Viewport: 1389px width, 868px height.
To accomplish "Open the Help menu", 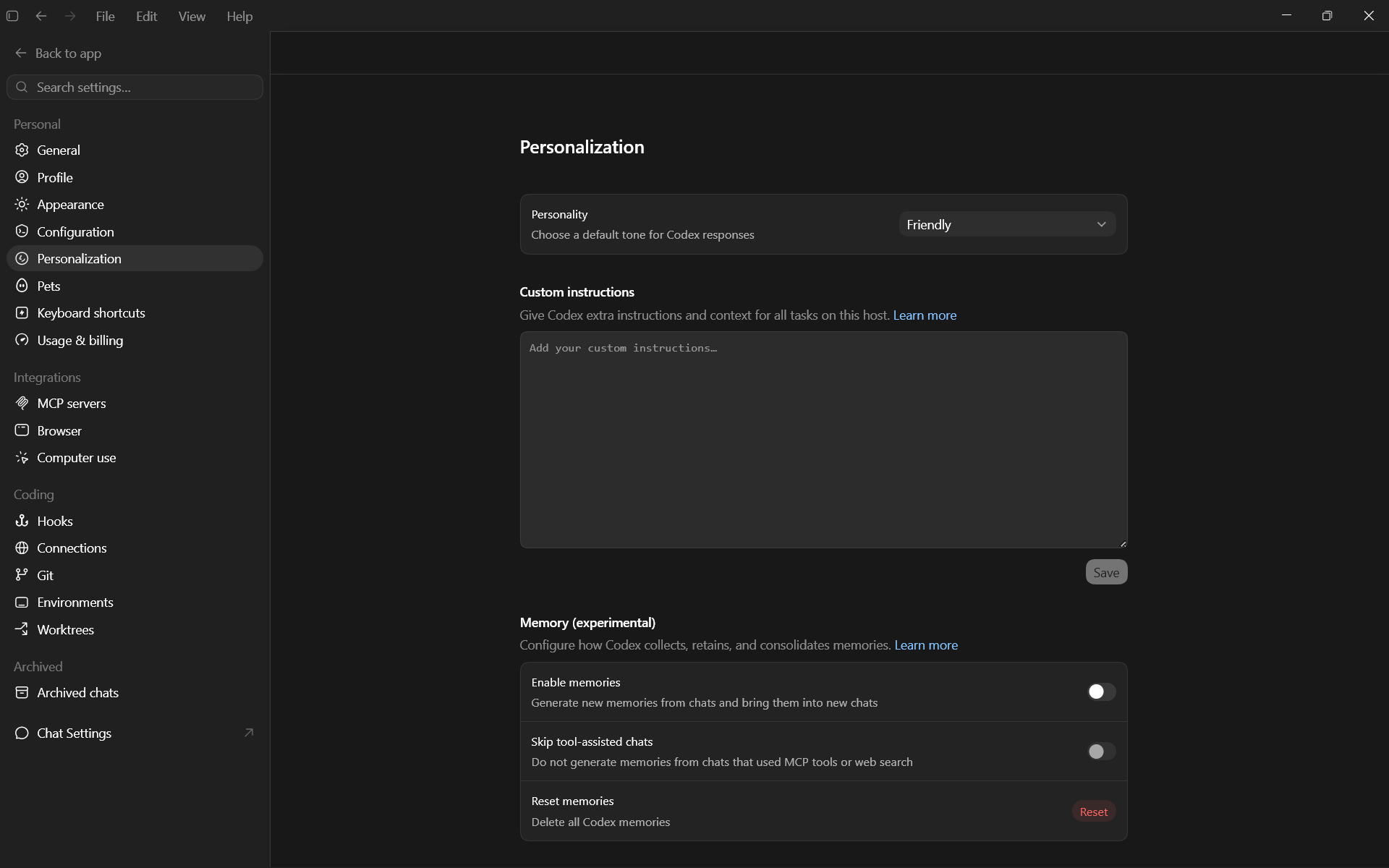I will click(x=239, y=16).
